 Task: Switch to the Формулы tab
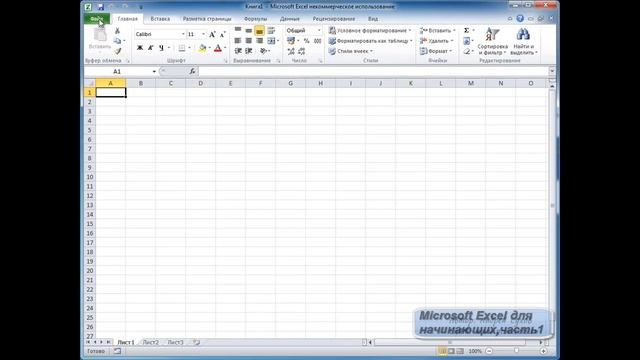[256, 19]
